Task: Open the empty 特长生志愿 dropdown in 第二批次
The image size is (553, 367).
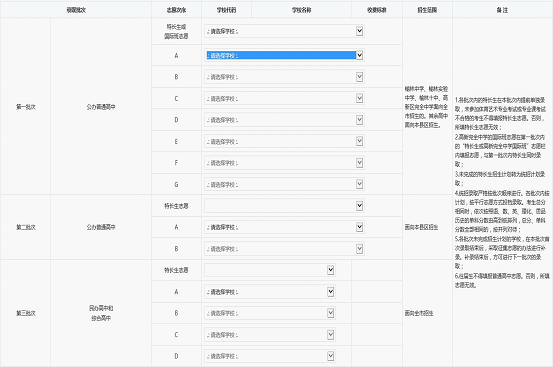Action: click(x=284, y=206)
